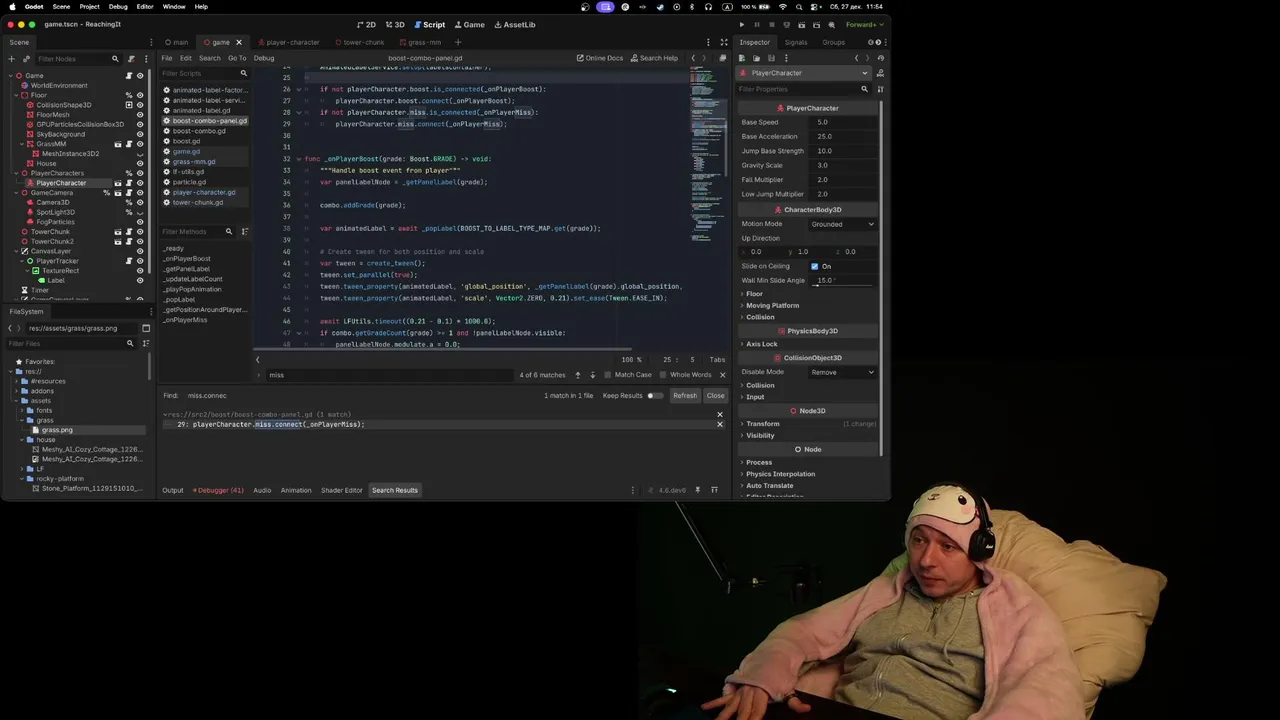Open the Online Docs

click(x=600, y=58)
